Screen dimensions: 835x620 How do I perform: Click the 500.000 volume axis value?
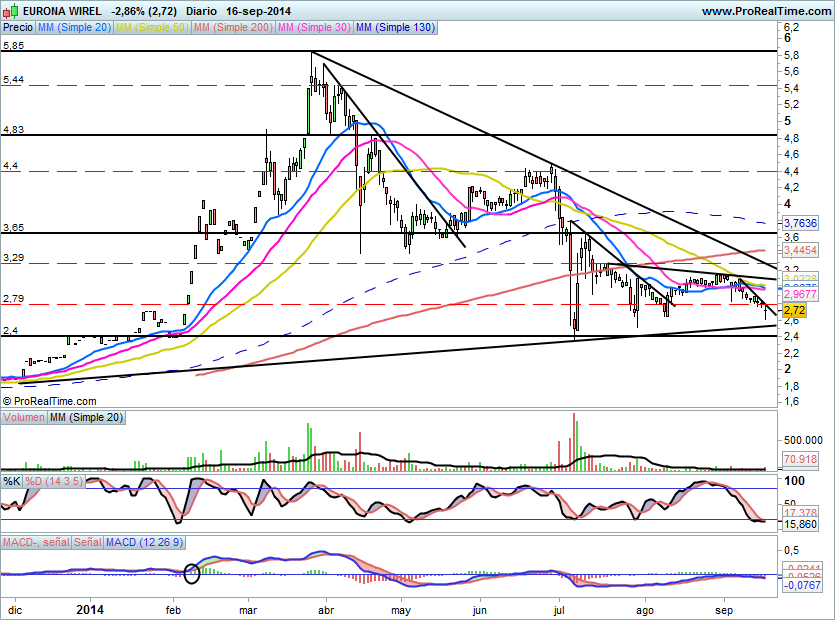803,440
